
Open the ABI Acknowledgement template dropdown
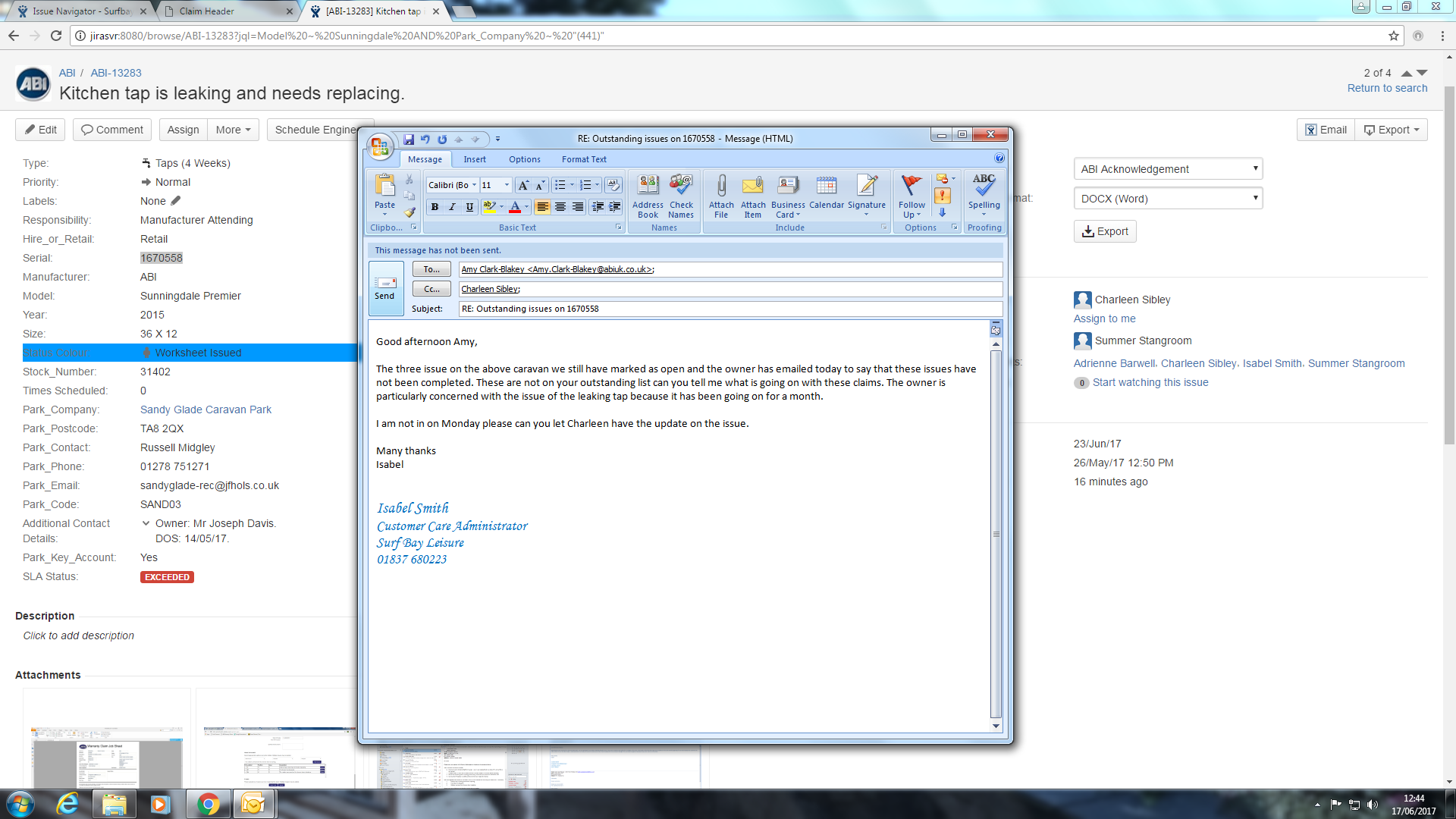tap(1168, 169)
